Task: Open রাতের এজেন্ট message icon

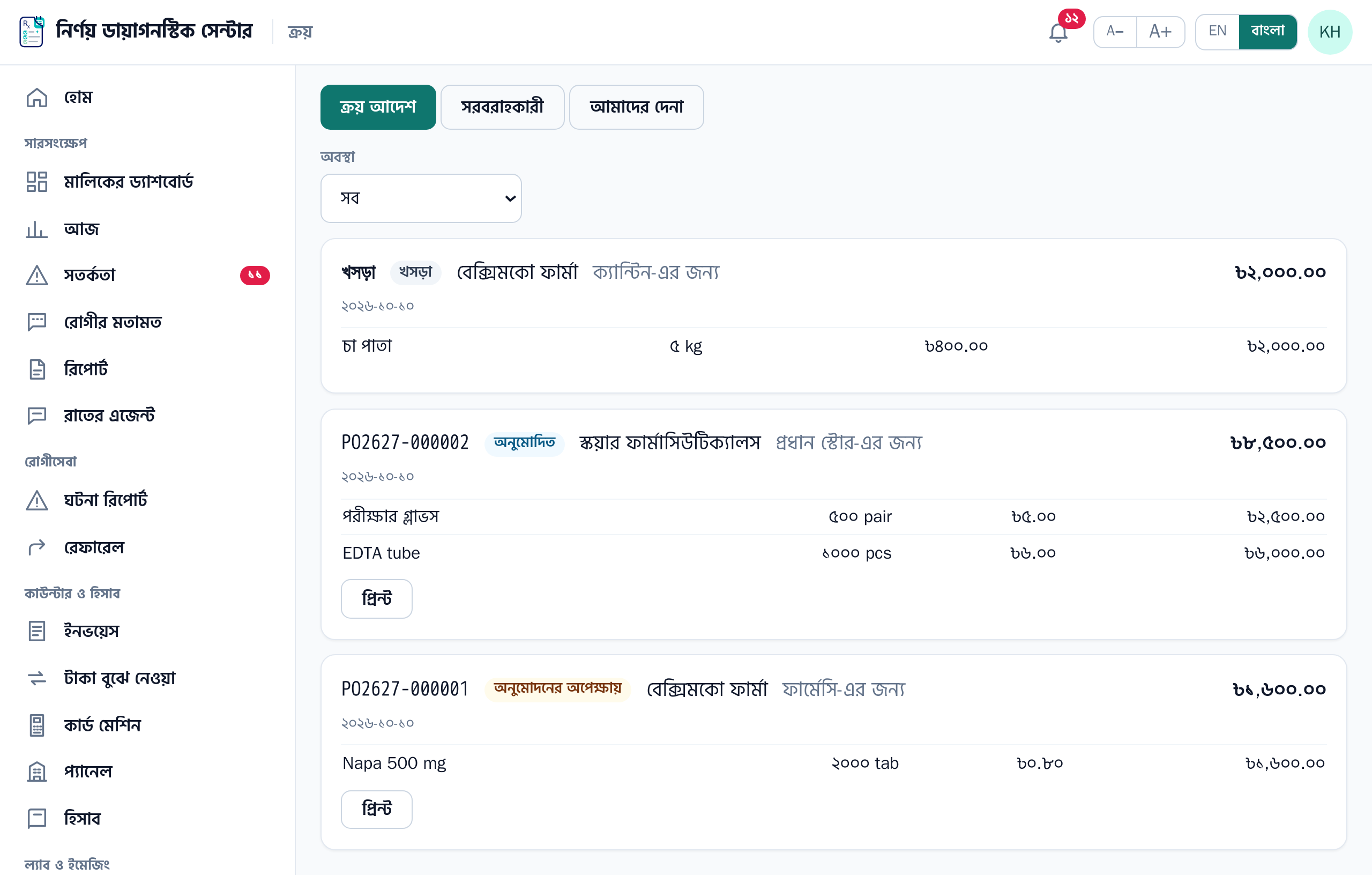Action: pos(37,416)
